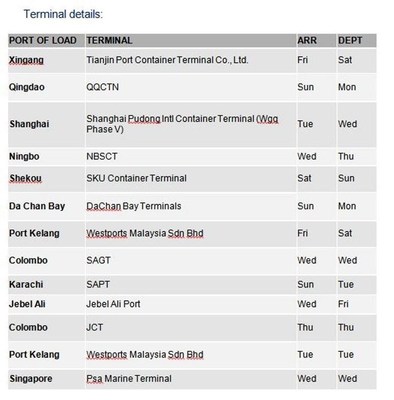Click Tianjin Port Container Terminal Co., Ltd. text
The height and width of the screenshot is (400, 394).
point(167,60)
